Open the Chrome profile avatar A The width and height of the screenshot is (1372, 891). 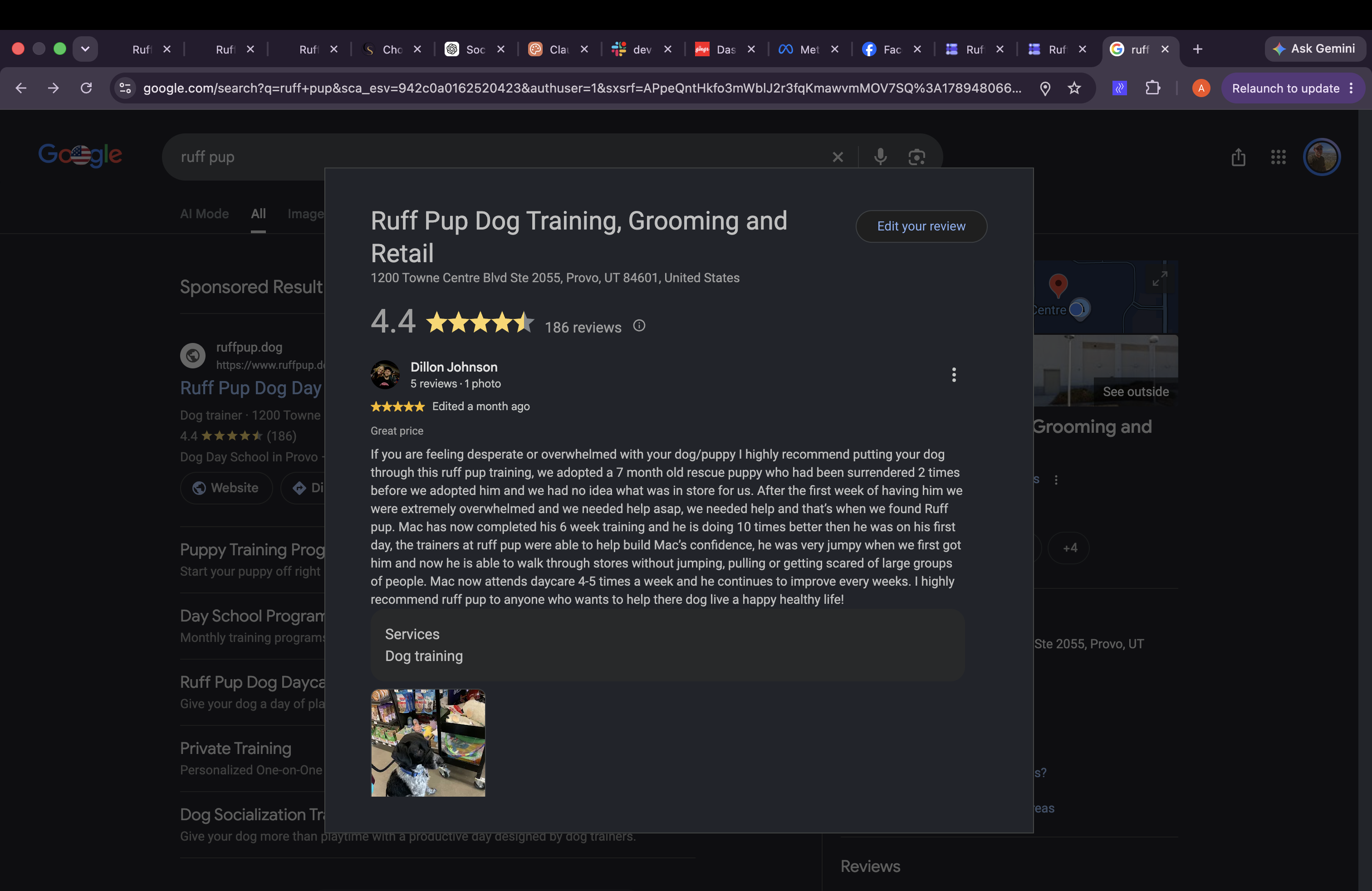coord(1201,88)
